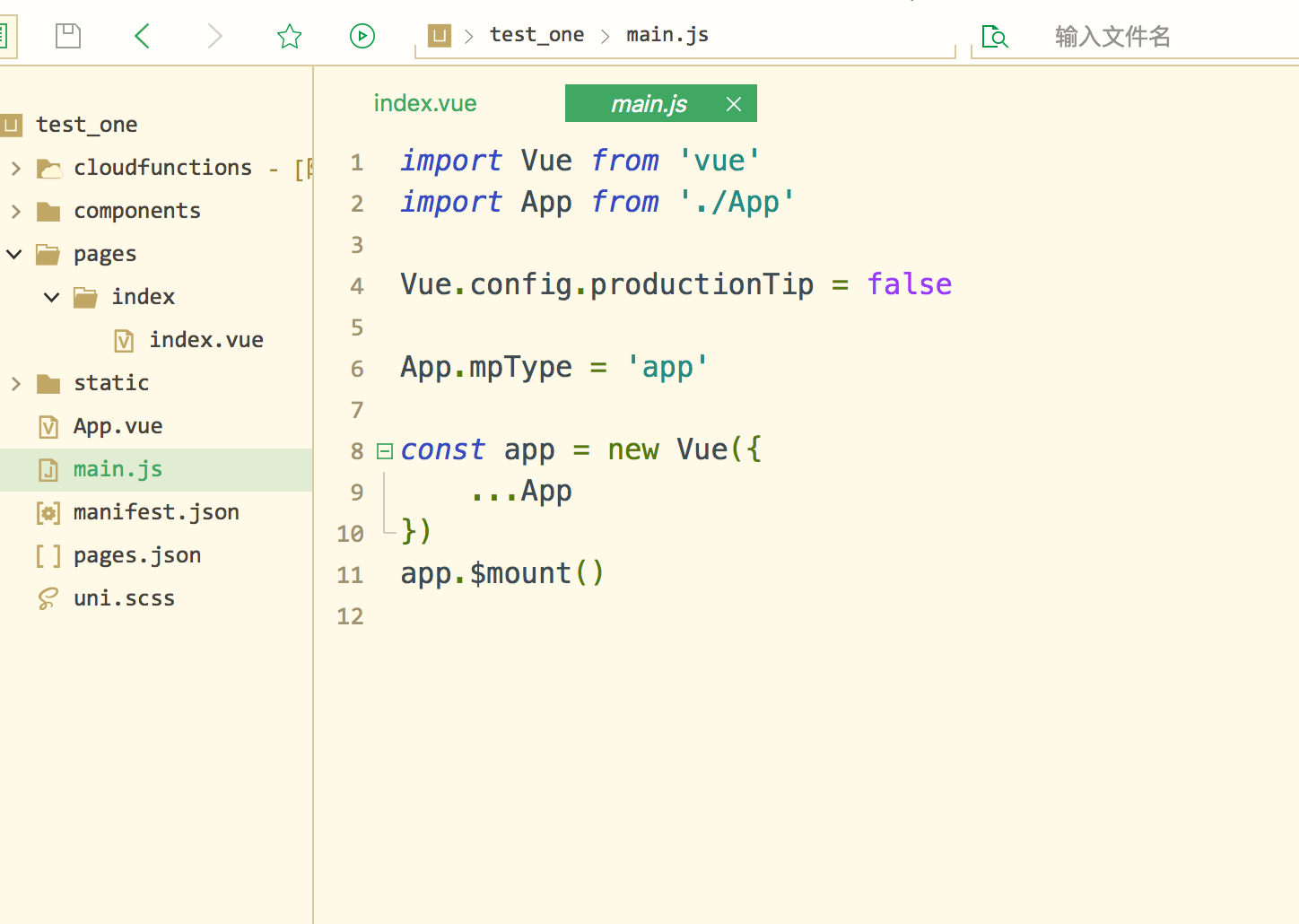Open uni.scss in the file tree
This screenshot has width=1299, height=924.
[x=125, y=598]
